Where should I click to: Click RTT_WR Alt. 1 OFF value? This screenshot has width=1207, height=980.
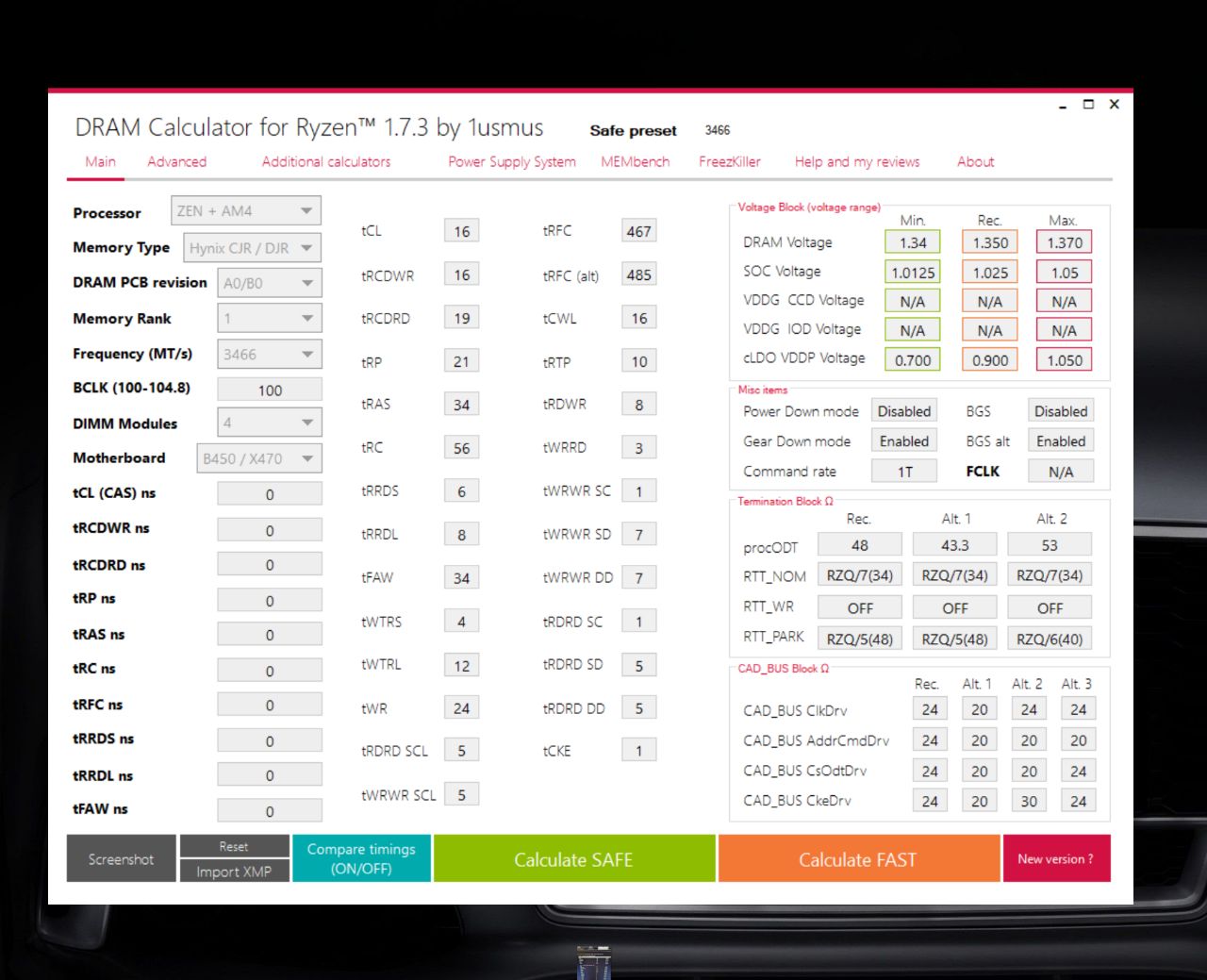[x=955, y=608]
